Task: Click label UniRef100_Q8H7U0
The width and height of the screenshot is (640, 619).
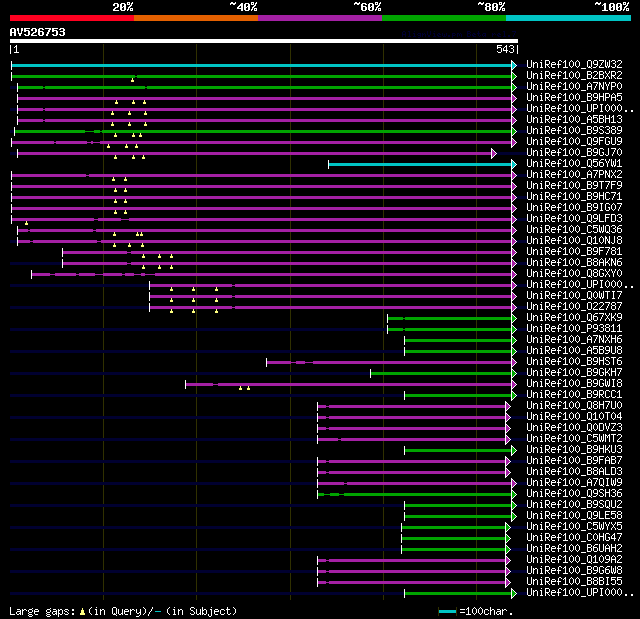Action: click(x=574, y=406)
